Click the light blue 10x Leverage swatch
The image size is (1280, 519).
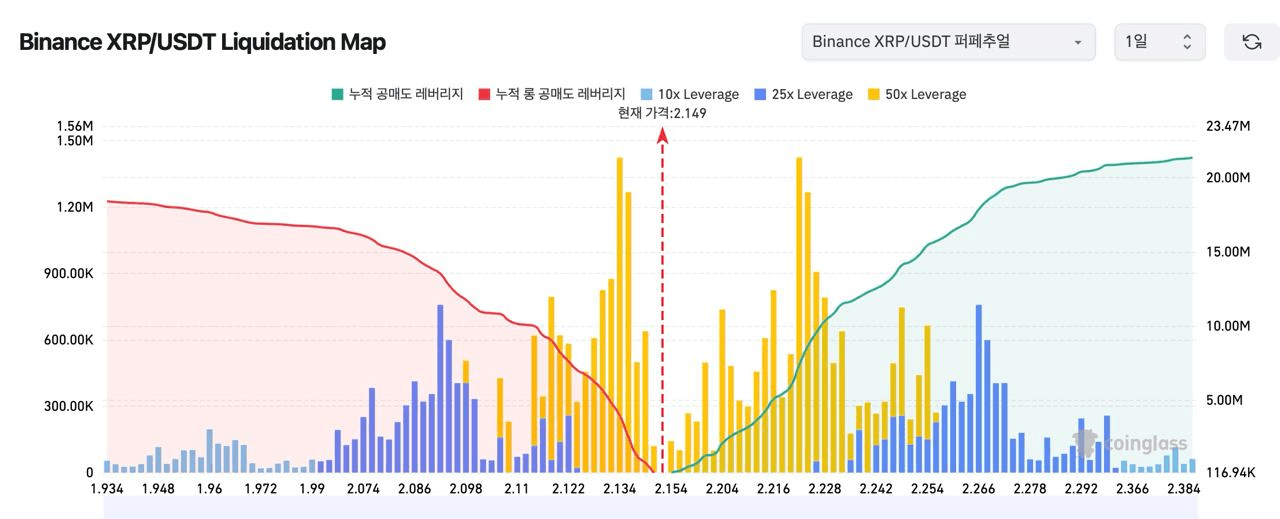[647, 94]
